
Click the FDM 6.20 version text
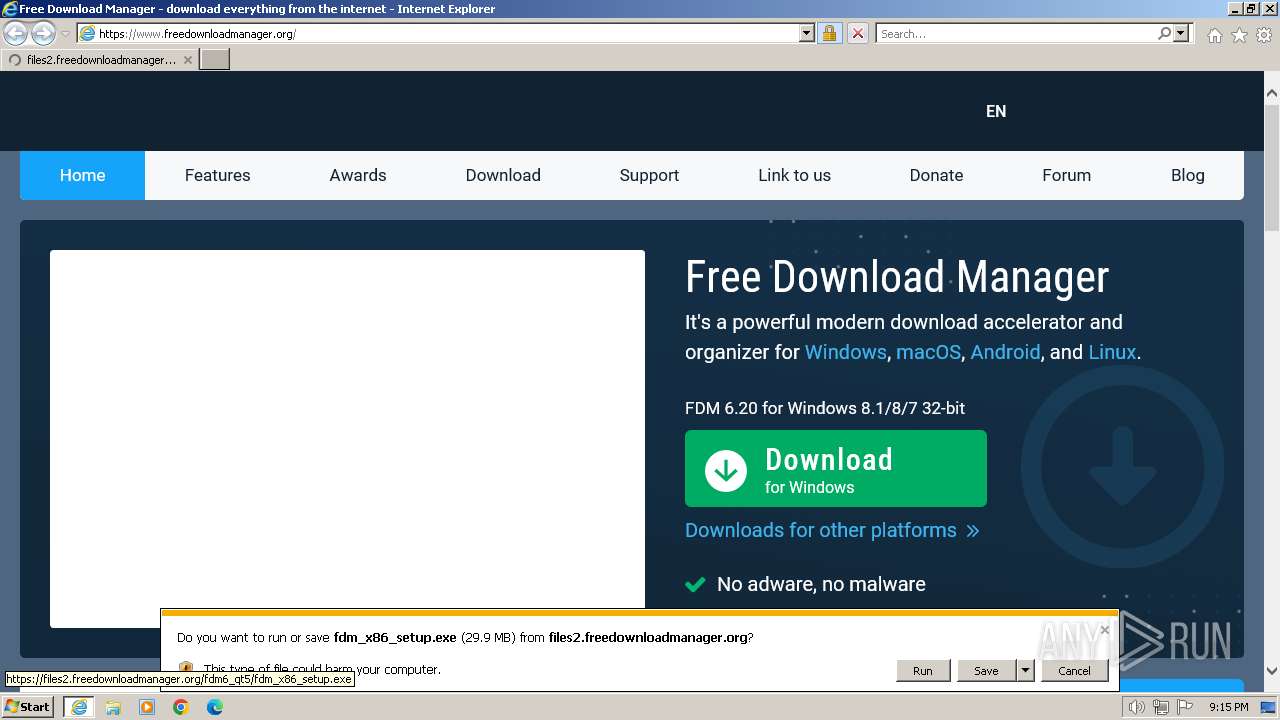825,408
